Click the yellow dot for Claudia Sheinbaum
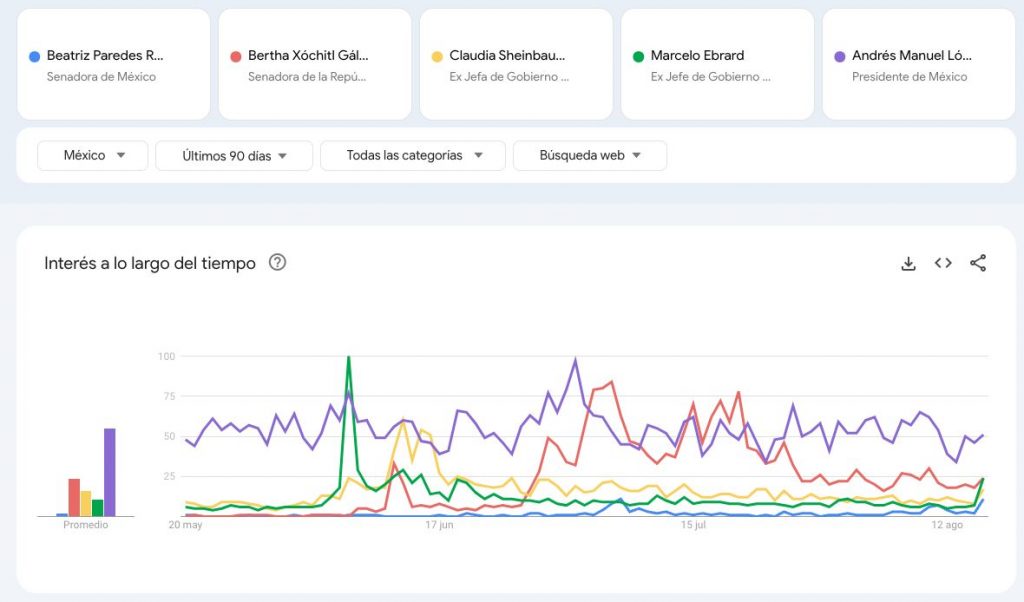The height and width of the screenshot is (602, 1024). 437,57
